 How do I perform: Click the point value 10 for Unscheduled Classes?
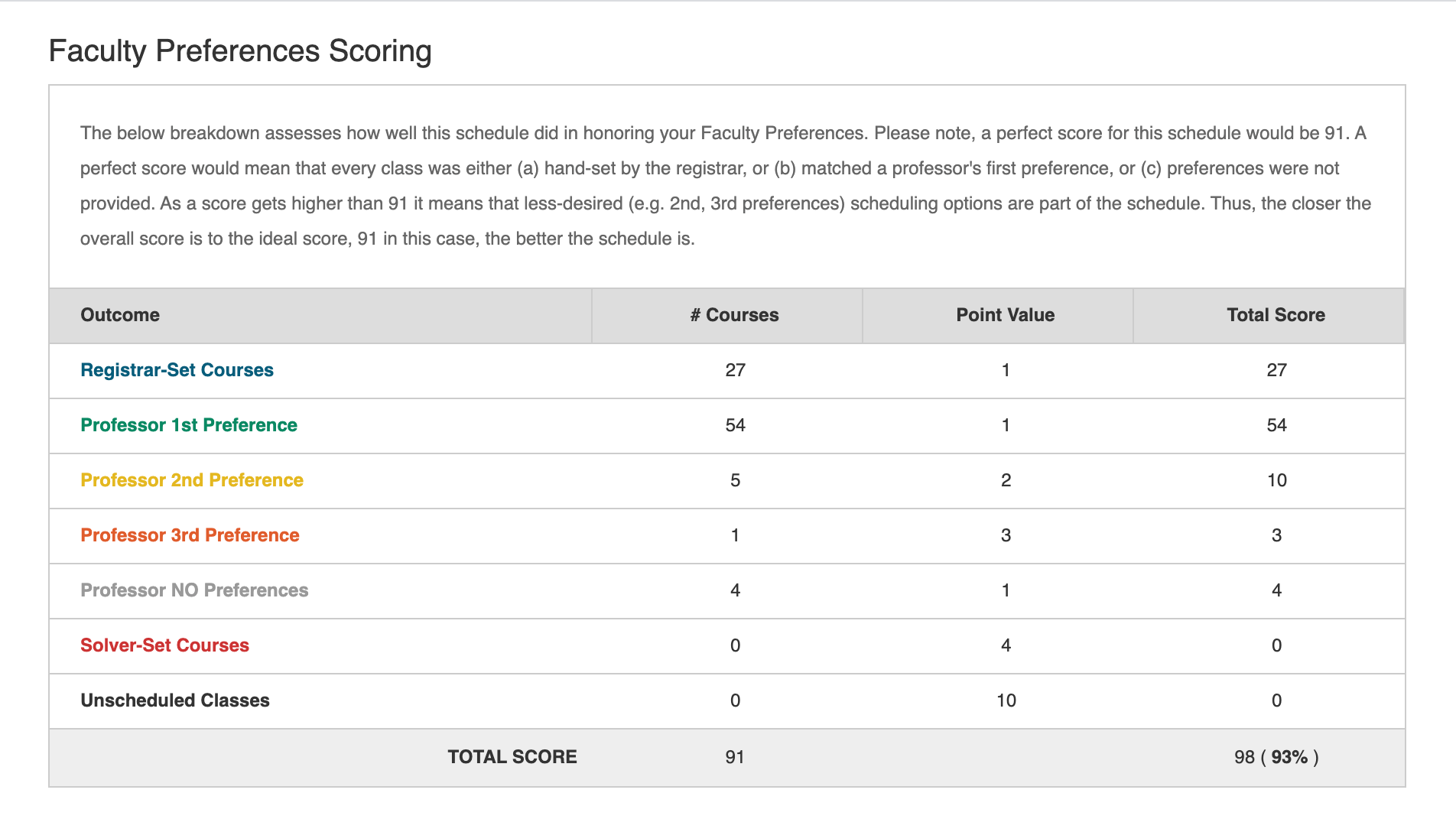1006,700
